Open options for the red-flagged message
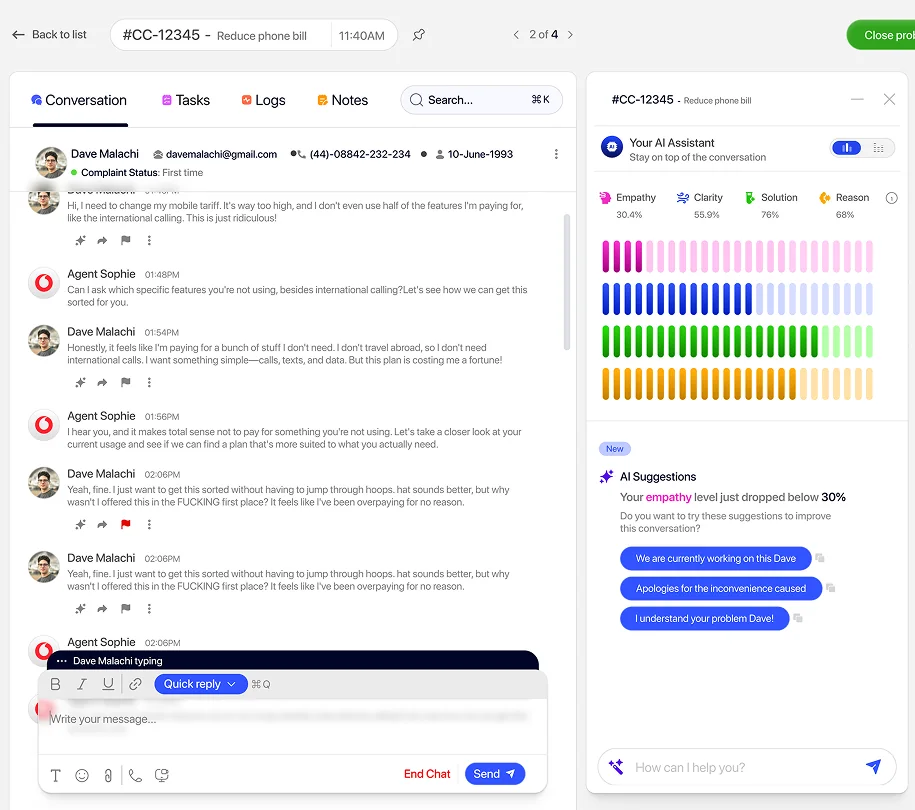 coord(149,525)
